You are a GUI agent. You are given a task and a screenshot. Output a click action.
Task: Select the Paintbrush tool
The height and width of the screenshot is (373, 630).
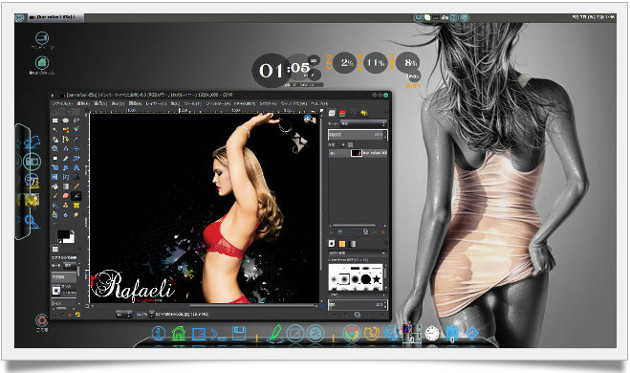pos(55,196)
